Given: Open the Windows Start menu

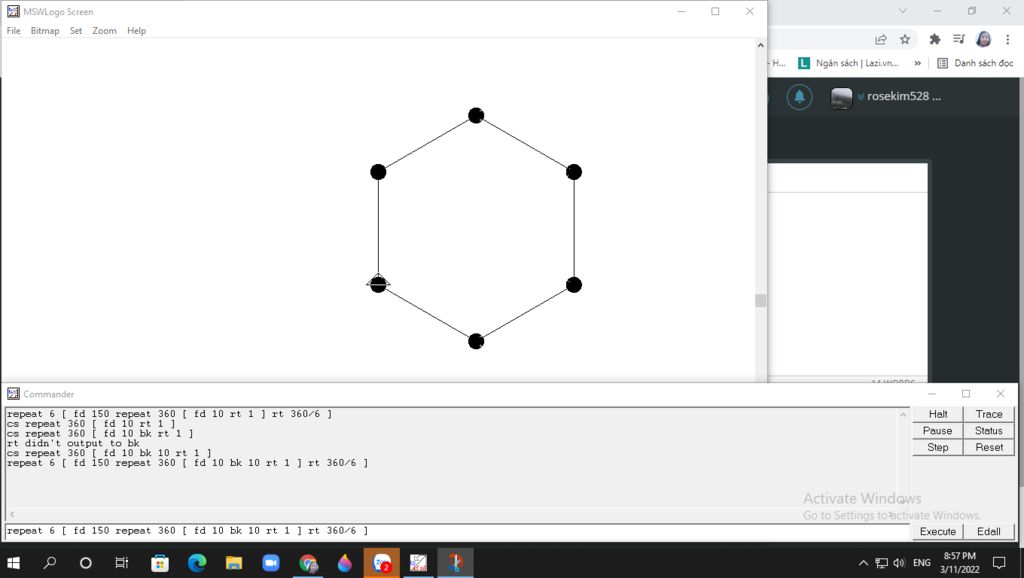Looking at the screenshot, I should 13,562.
